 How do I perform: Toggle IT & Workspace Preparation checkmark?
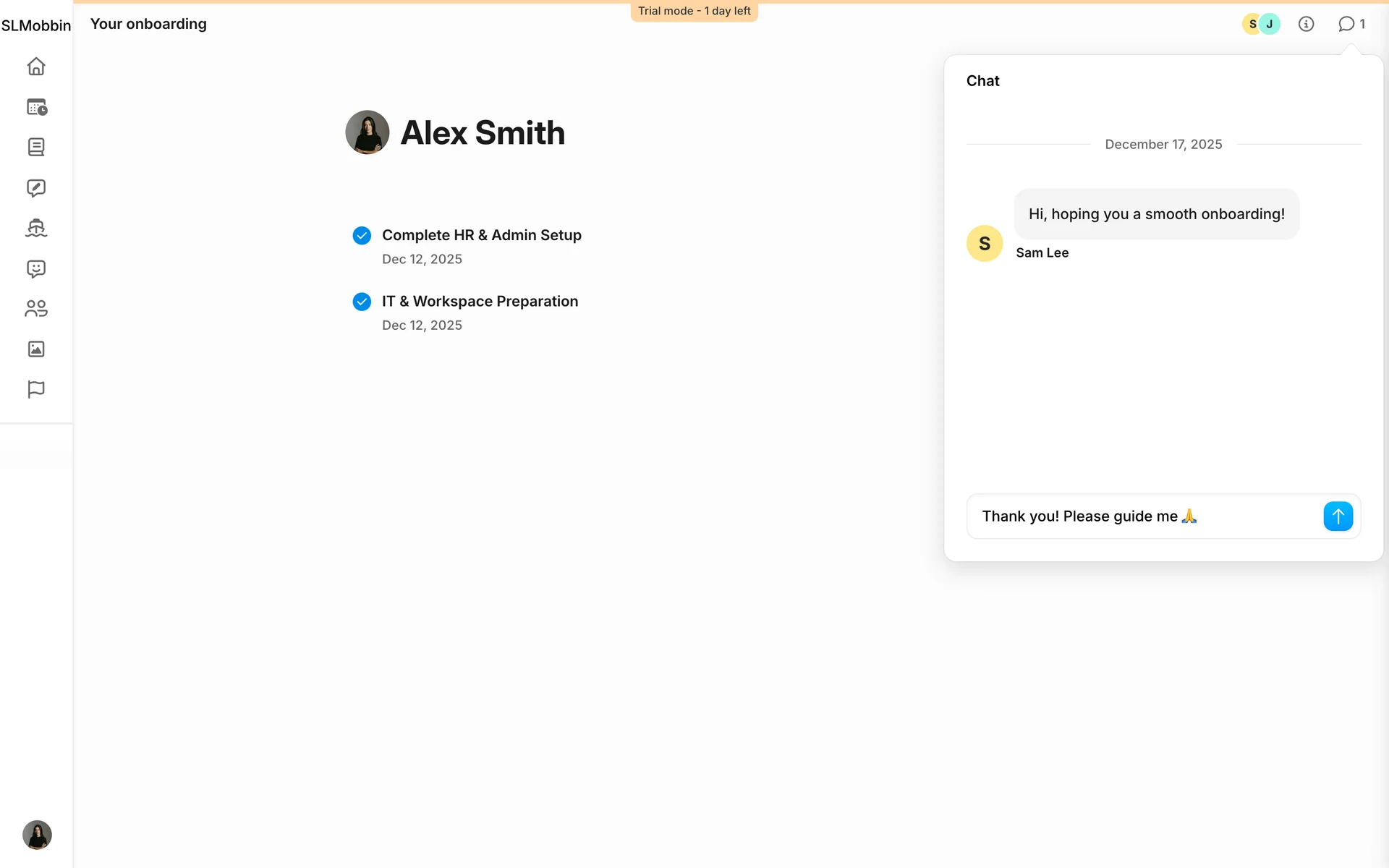362,302
